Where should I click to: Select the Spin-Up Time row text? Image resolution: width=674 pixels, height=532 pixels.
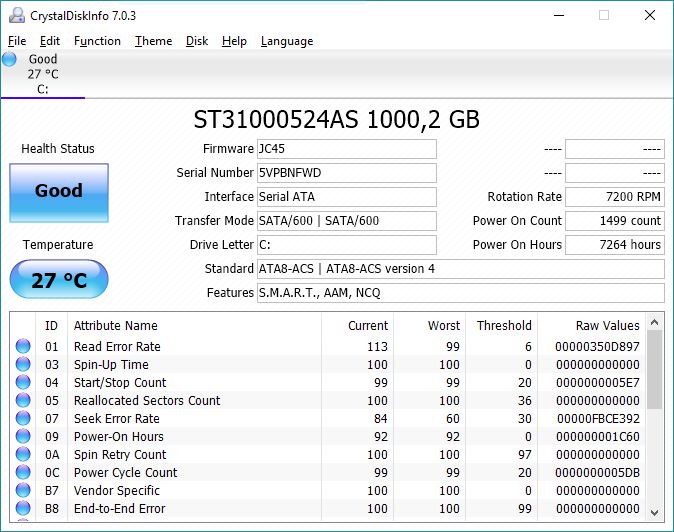pos(111,364)
